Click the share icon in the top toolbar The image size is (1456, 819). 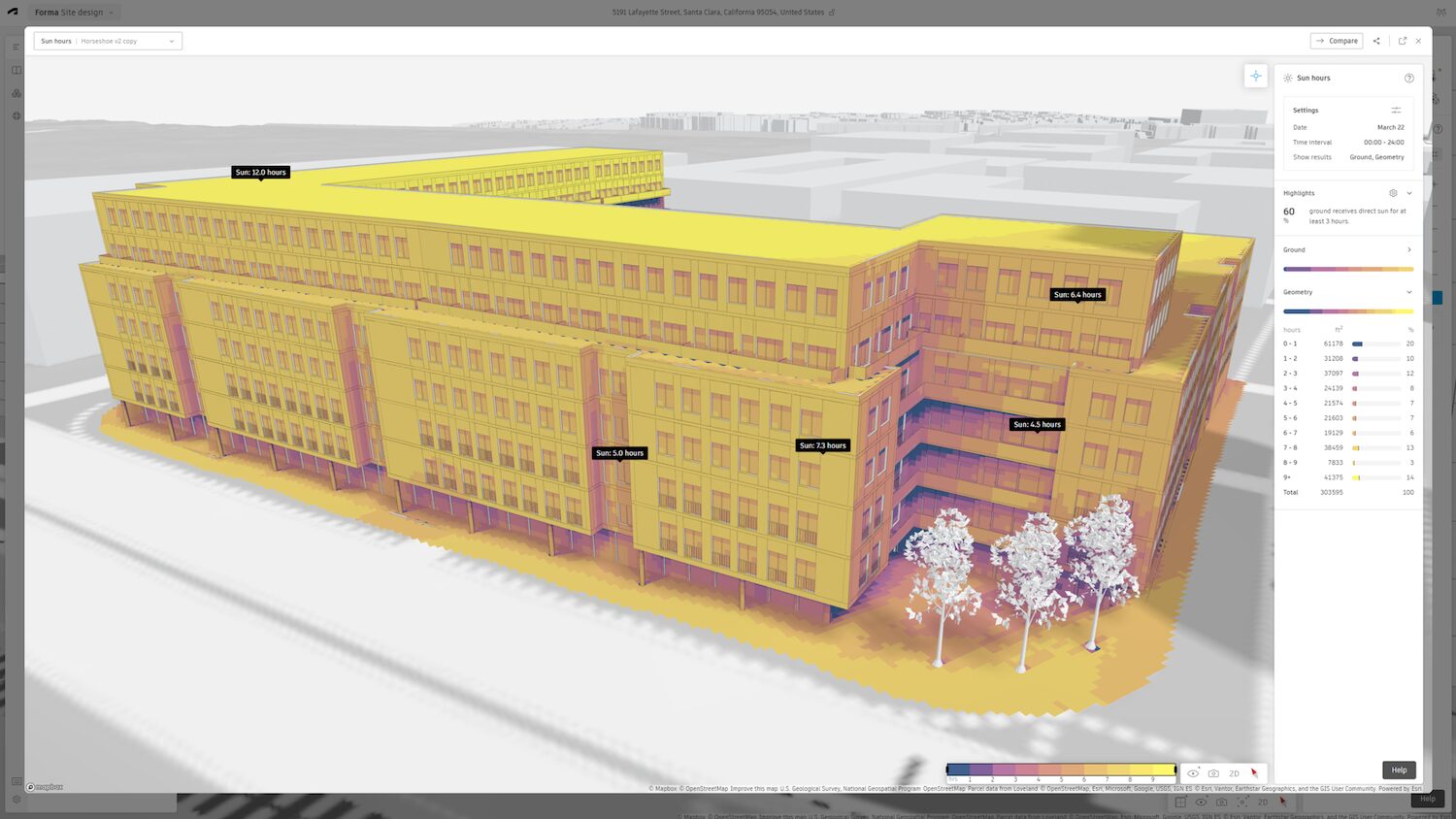pyautogui.click(x=1376, y=41)
